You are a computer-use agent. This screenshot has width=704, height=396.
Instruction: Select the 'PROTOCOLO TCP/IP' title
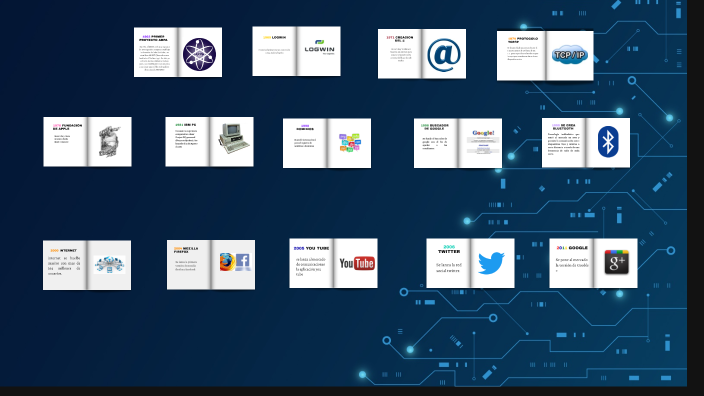coord(523,40)
